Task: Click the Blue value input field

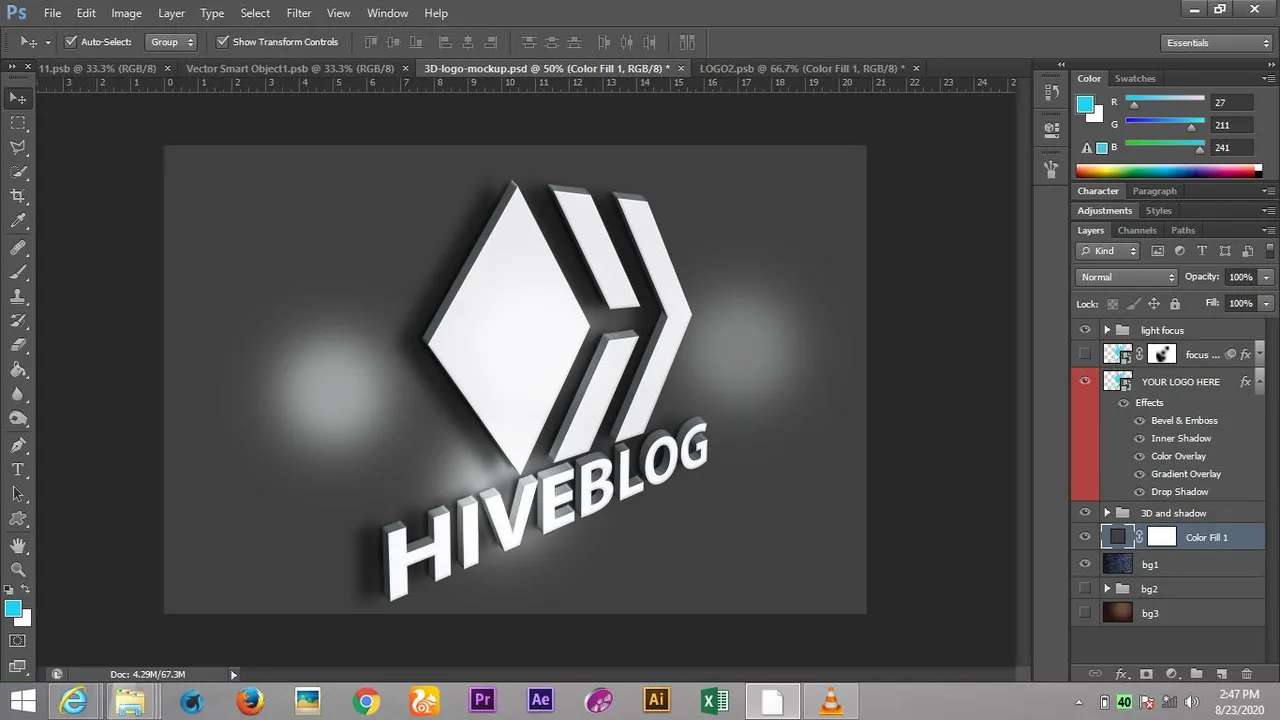Action: (x=1231, y=147)
